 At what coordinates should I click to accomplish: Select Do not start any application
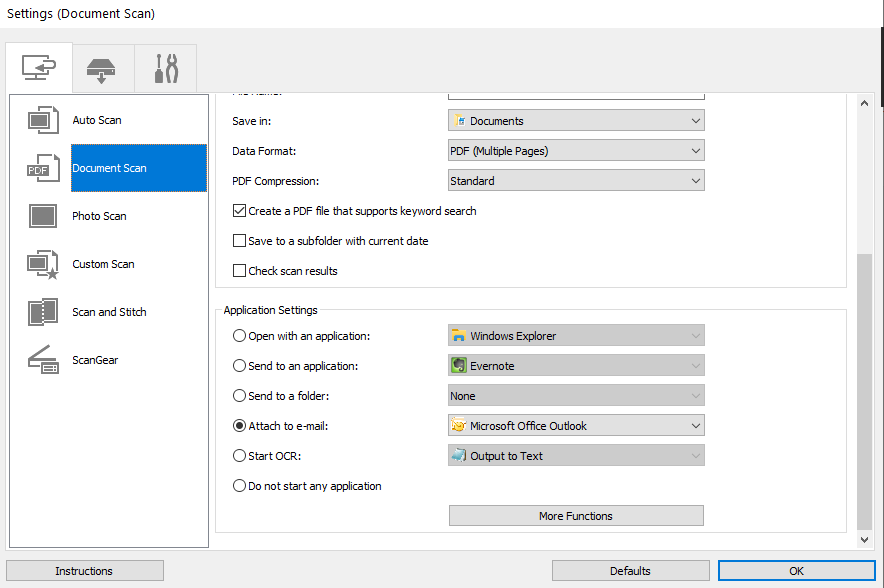[240, 485]
